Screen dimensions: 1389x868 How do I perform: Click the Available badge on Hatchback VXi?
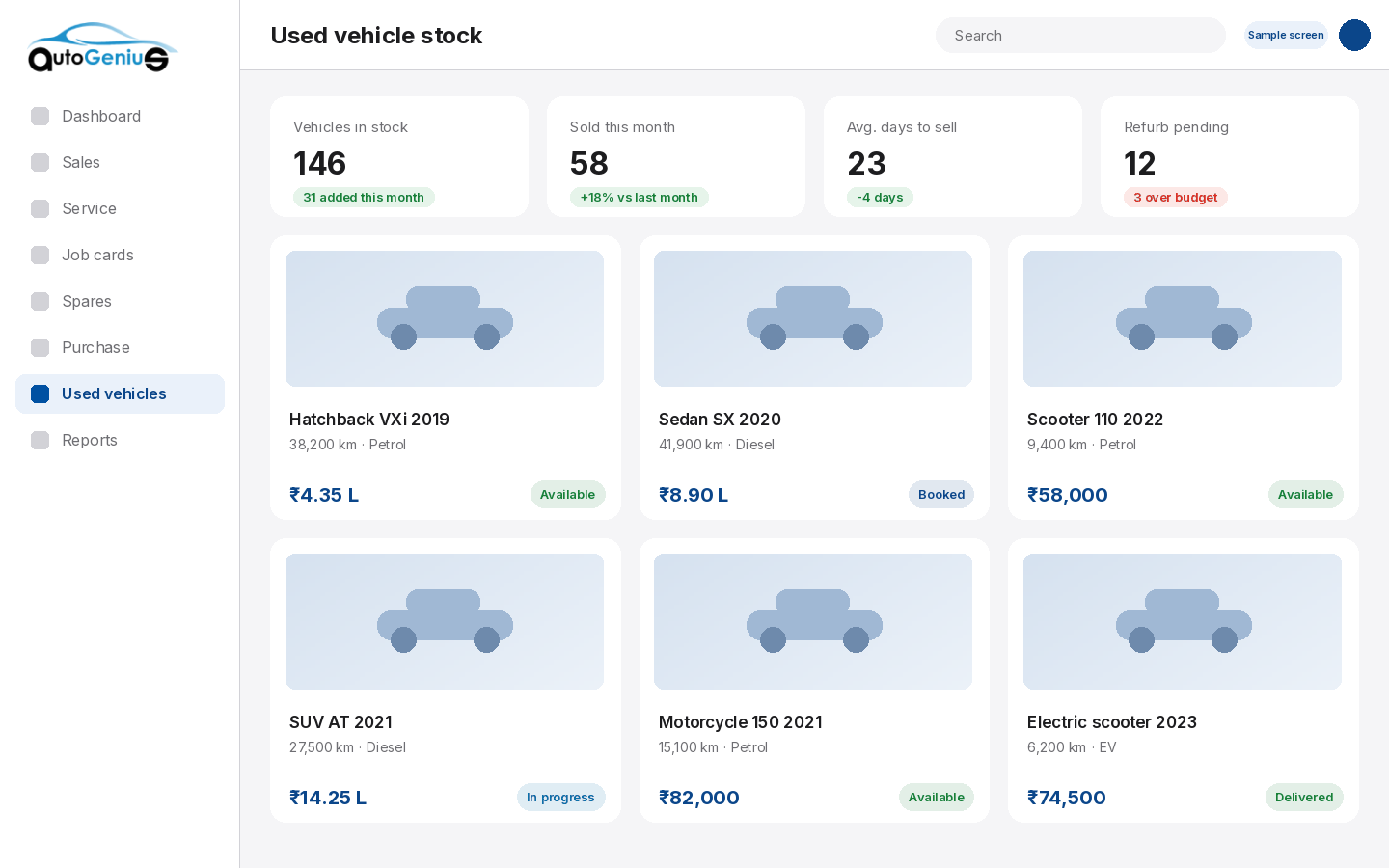pos(567,494)
